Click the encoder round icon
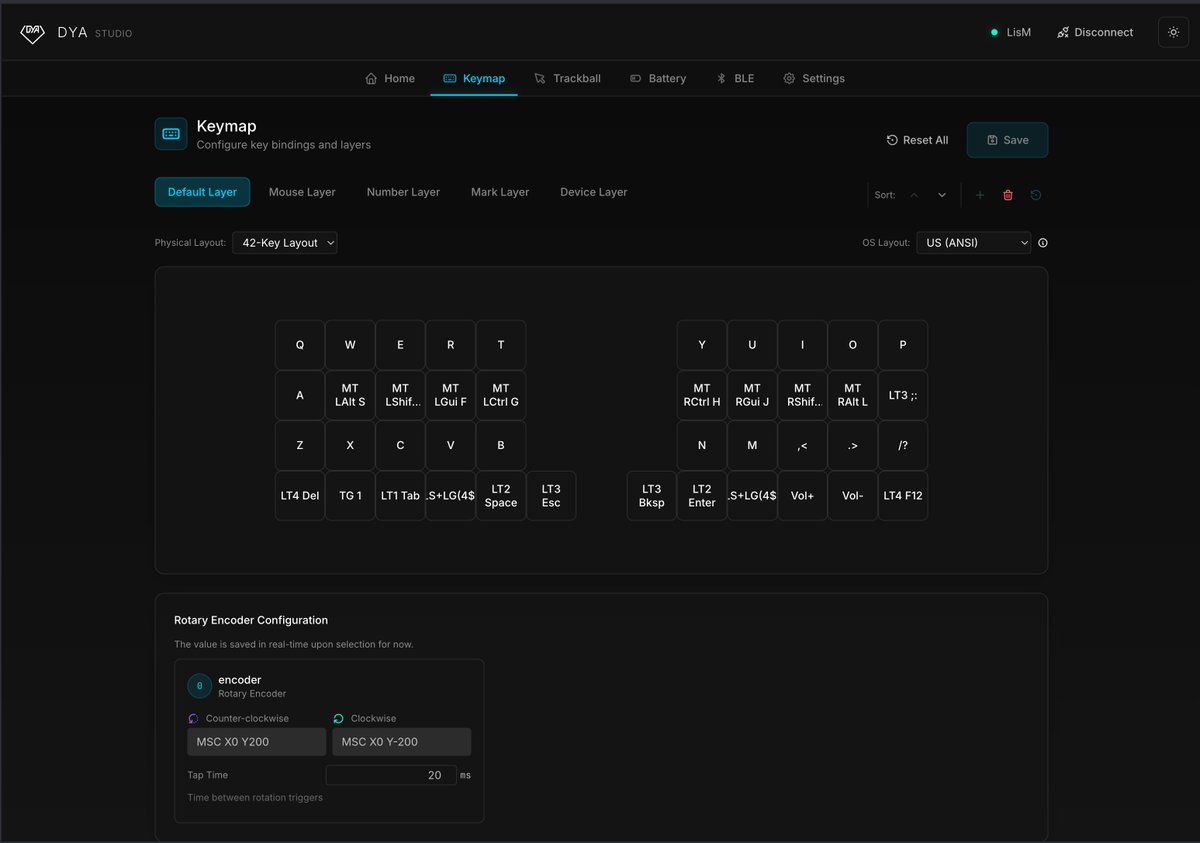 (199, 686)
